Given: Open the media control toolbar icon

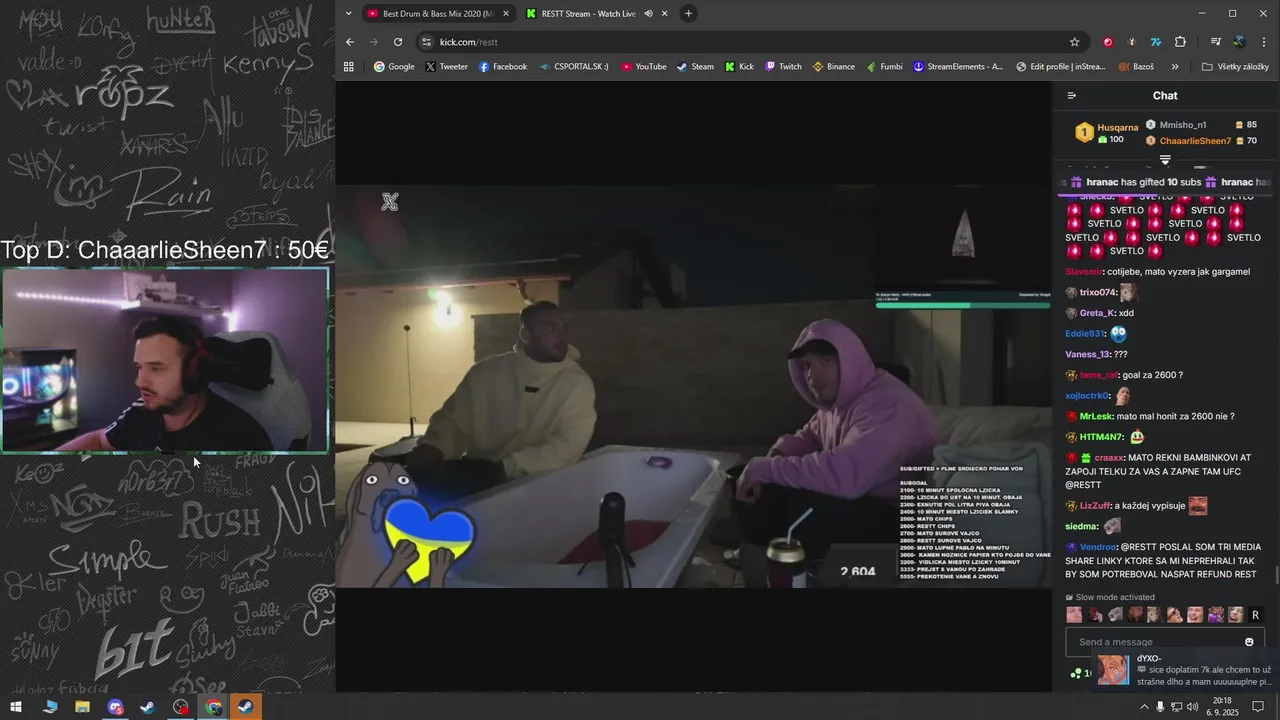Looking at the screenshot, I should pos(1216,42).
